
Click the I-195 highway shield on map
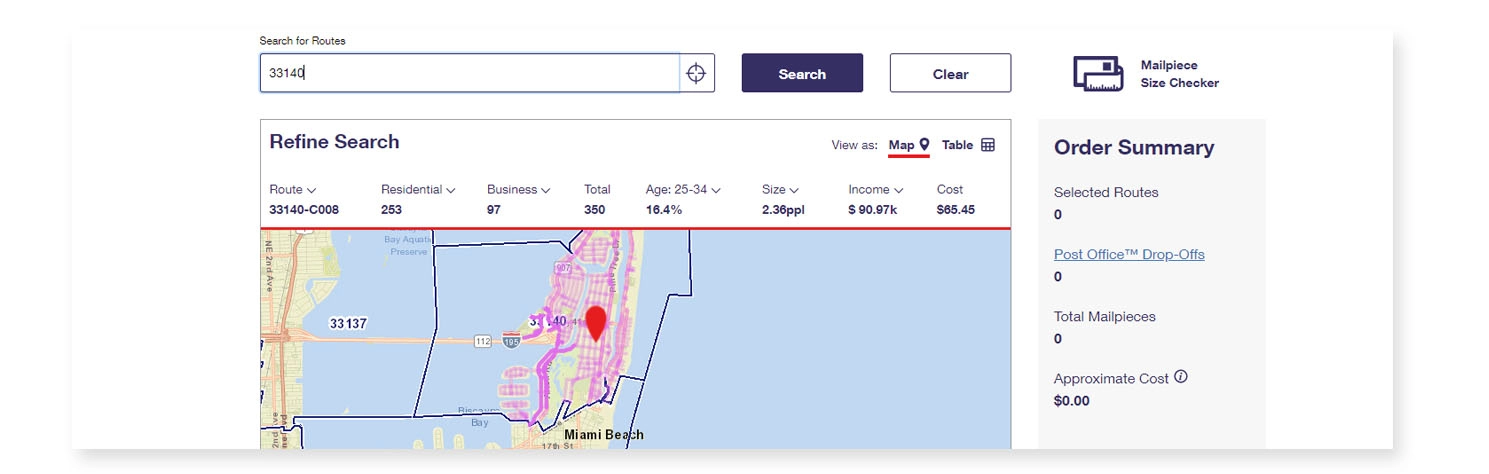pyautogui.click(x=511, y=341)
